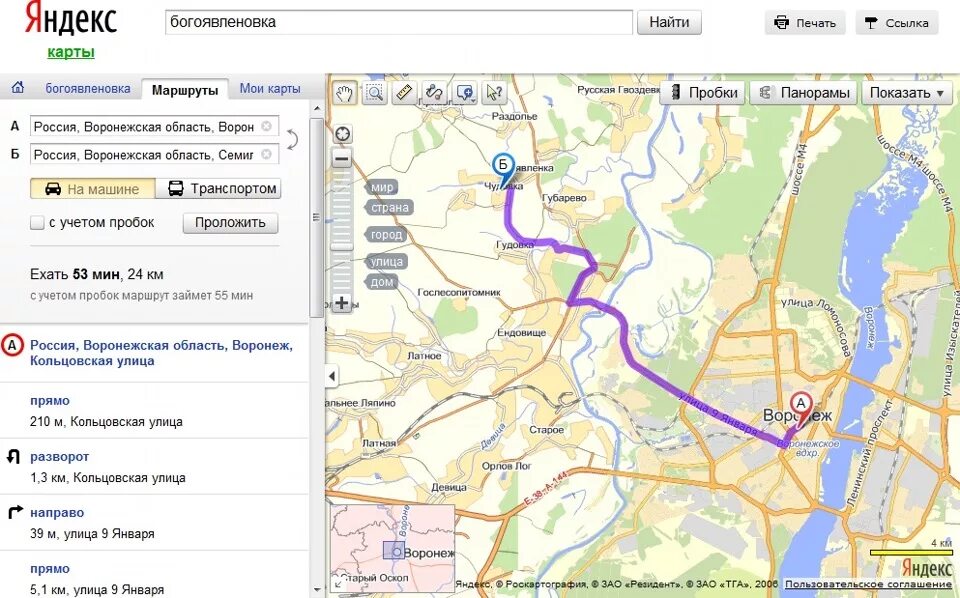Click the Губарево label on map
This screenshot has width=960, height=598.
tap(564, 198)
